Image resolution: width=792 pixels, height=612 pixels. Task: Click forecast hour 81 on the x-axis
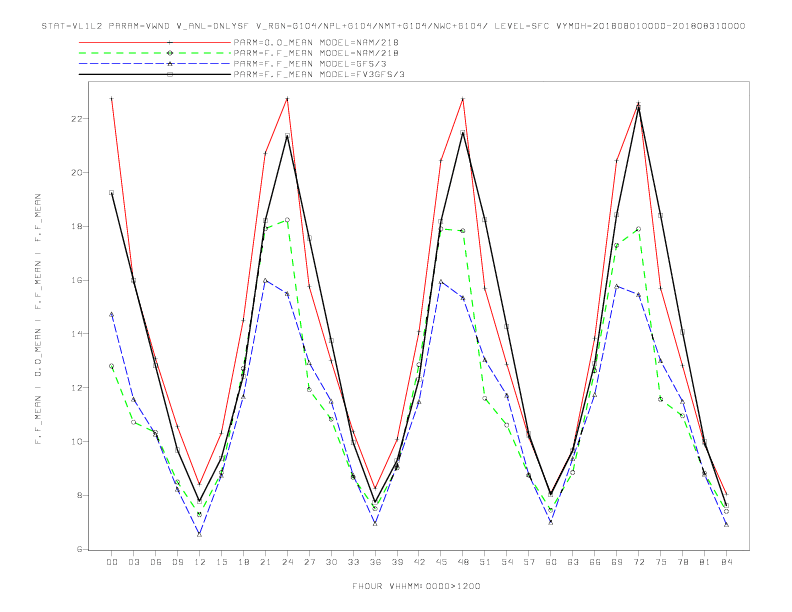point(705,562)
